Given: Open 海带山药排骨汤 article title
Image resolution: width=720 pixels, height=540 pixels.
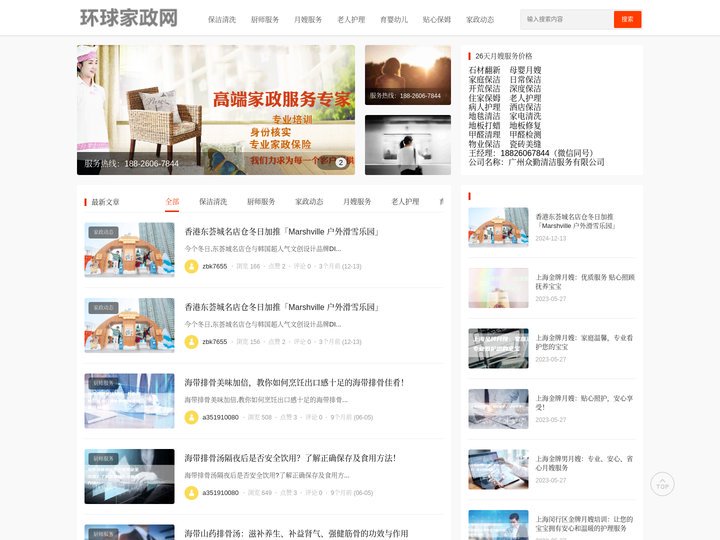Looking at the screenshot, I should (297, 533).
